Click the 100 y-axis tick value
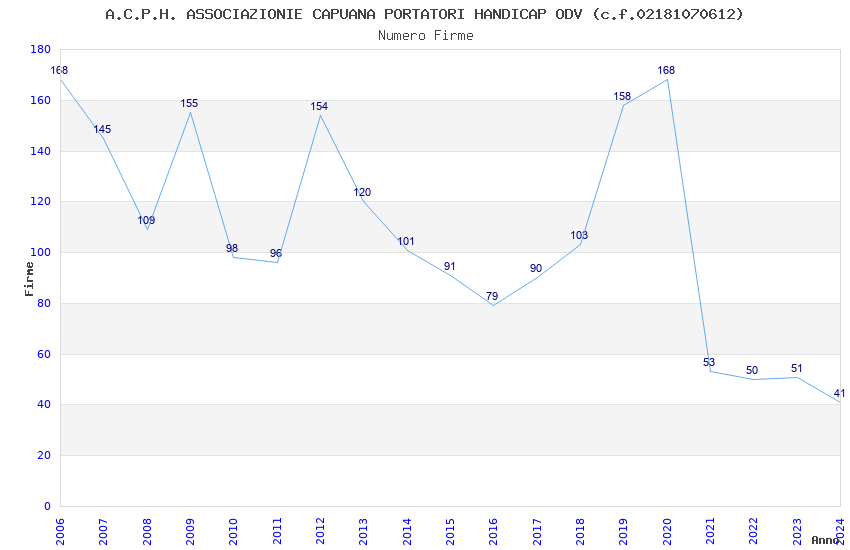The image size is (850, 550). (40, 252)
